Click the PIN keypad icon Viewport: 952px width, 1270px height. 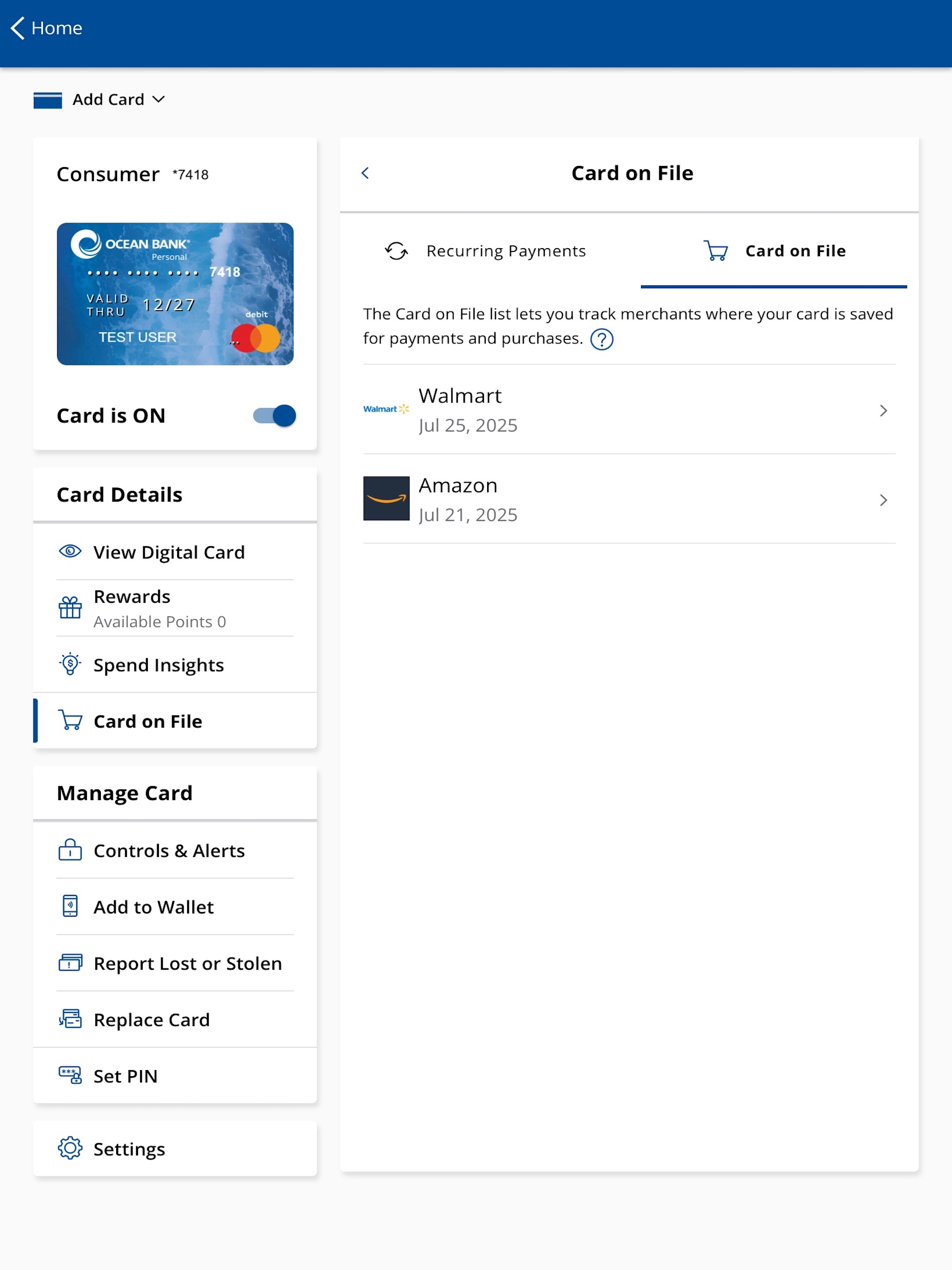[x=70, y=1075]
